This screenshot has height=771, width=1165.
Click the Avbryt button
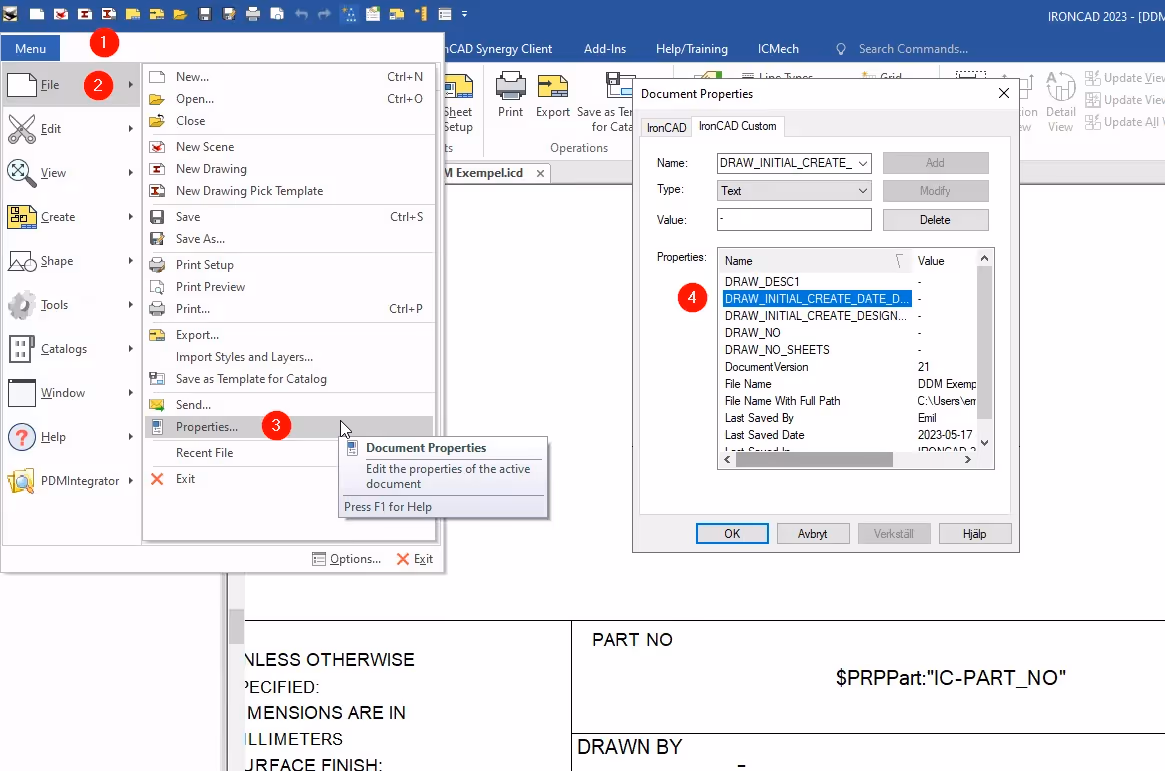coord(813,533)
